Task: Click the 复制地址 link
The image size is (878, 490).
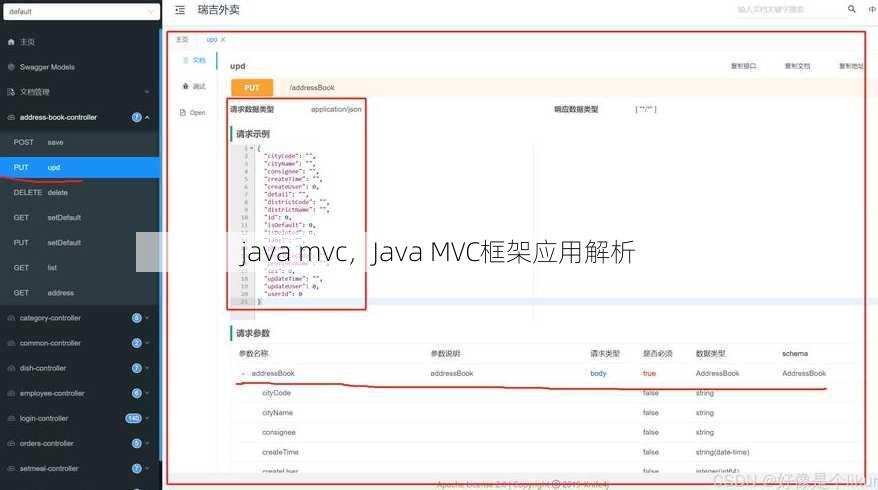Action: 851,66
